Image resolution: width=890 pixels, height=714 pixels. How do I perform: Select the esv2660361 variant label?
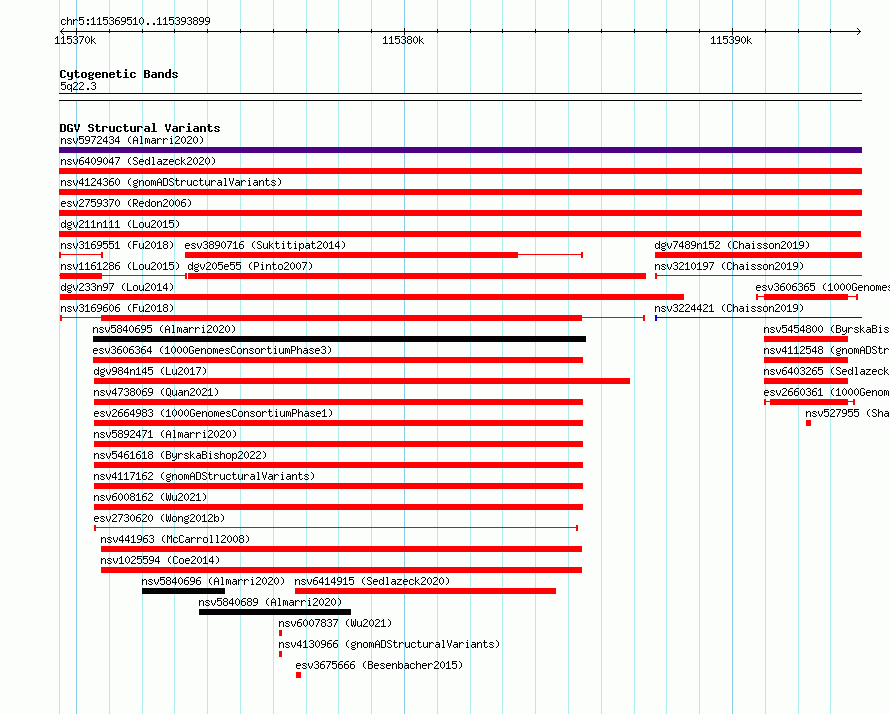tap(826, 392)
